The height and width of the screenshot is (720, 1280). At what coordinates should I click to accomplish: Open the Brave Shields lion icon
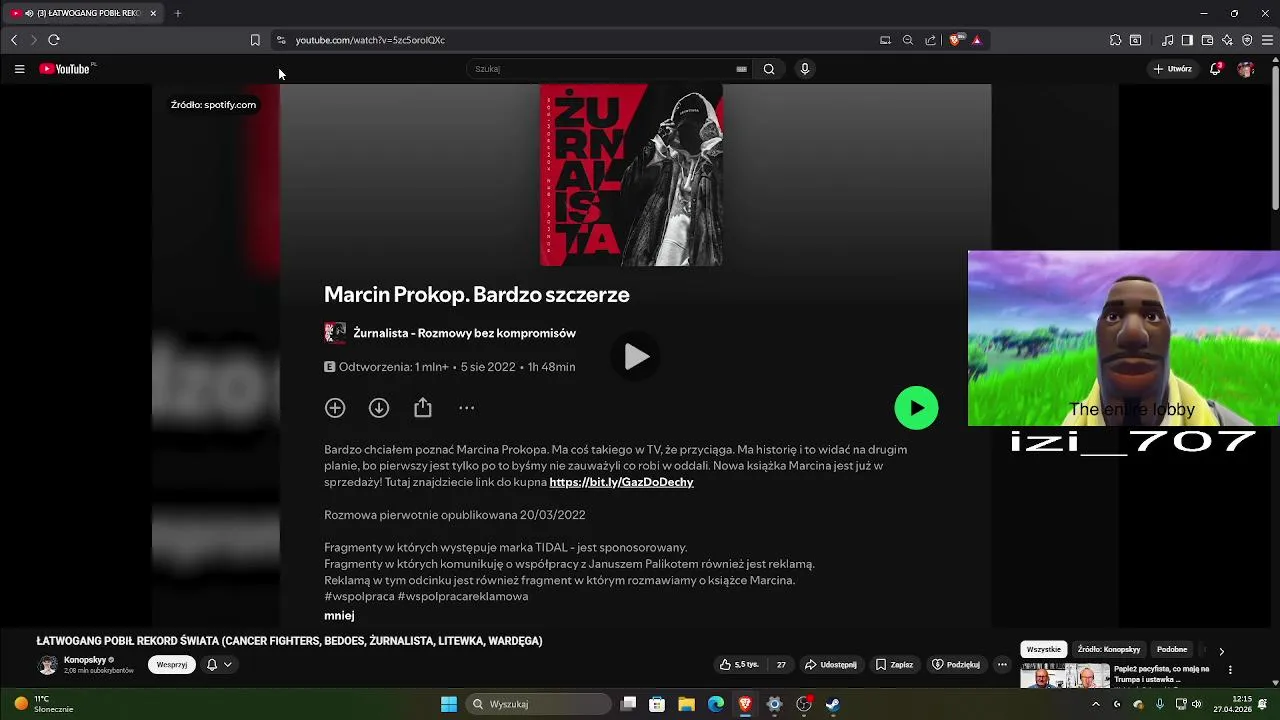(x=956, y=40)
